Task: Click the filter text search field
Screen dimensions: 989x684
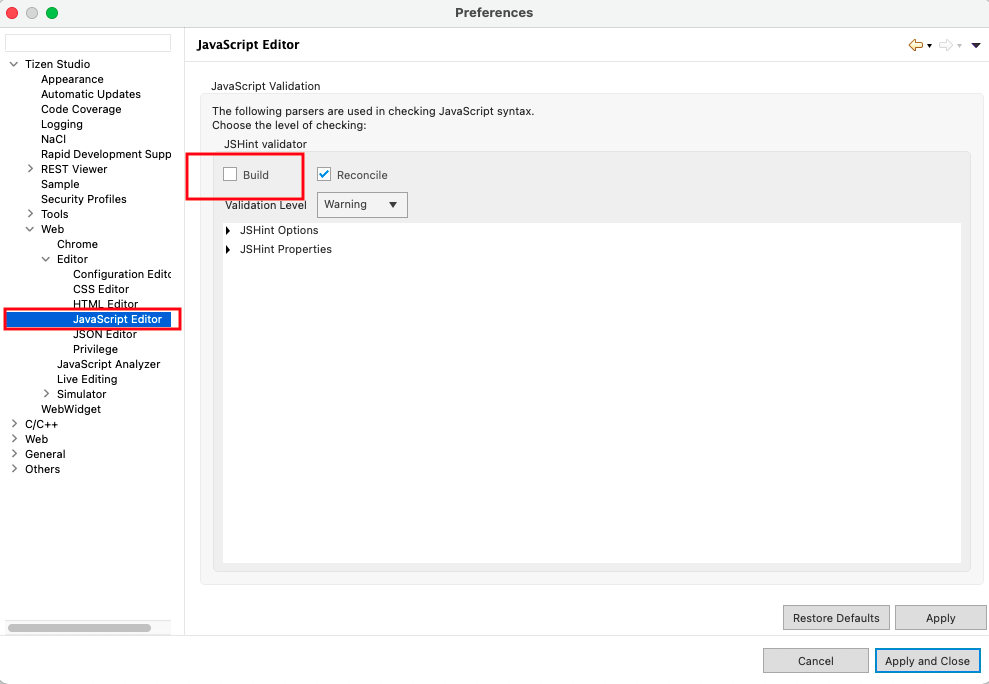Action: [x=88, y=43]
